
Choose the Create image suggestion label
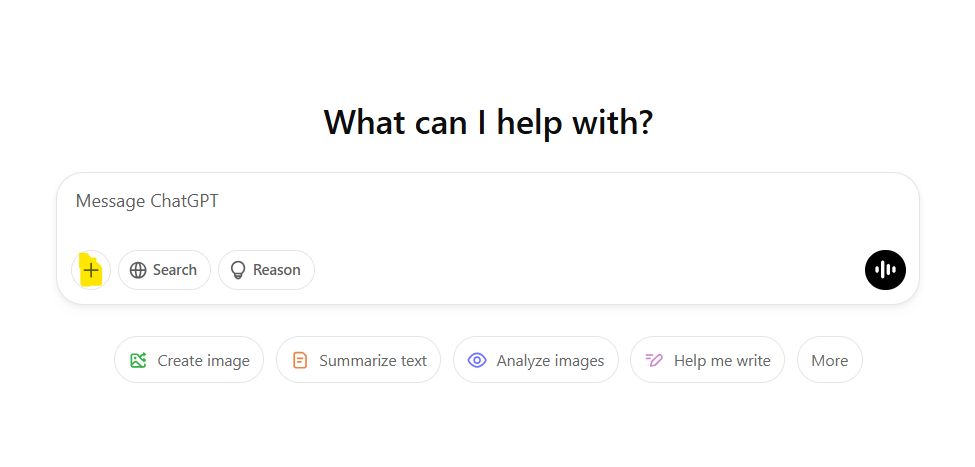[x=203, y=360]
